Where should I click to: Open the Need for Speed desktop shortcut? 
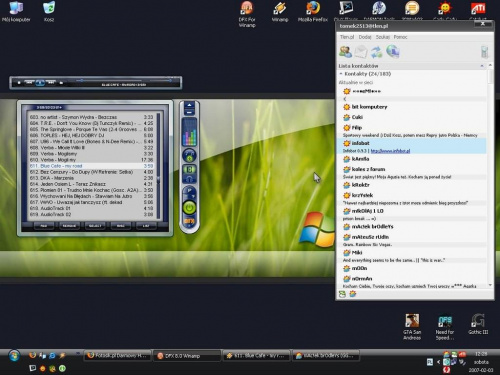coord(445,327)
